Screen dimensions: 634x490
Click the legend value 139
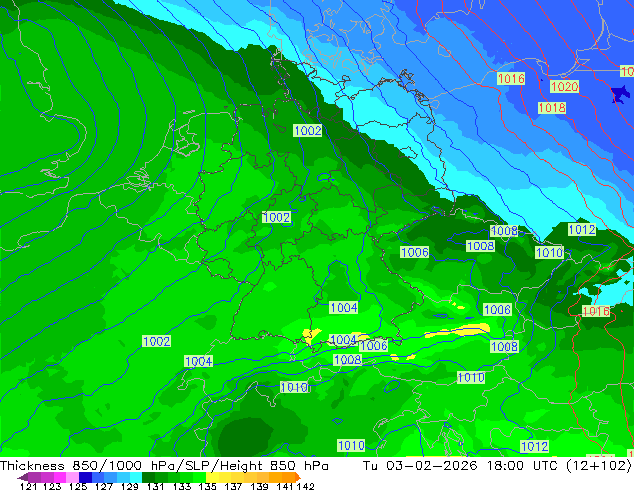coord(259,486)
